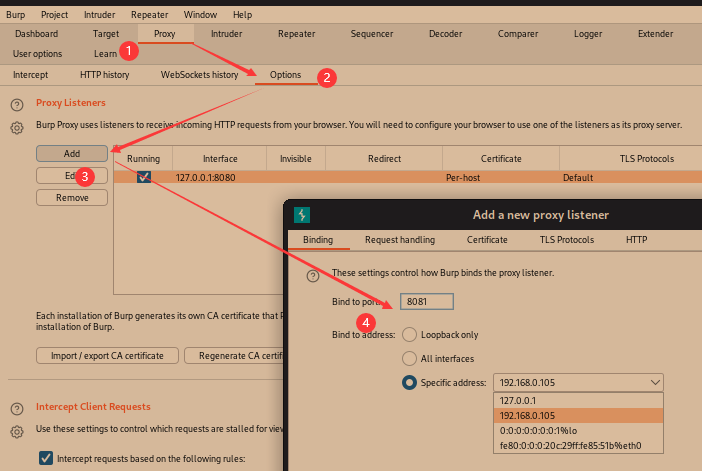The image size is (702, 471).
Task: Toggle Running checkbox for 127.0.0.1:8080 listener
Action: tap(144, 177)
